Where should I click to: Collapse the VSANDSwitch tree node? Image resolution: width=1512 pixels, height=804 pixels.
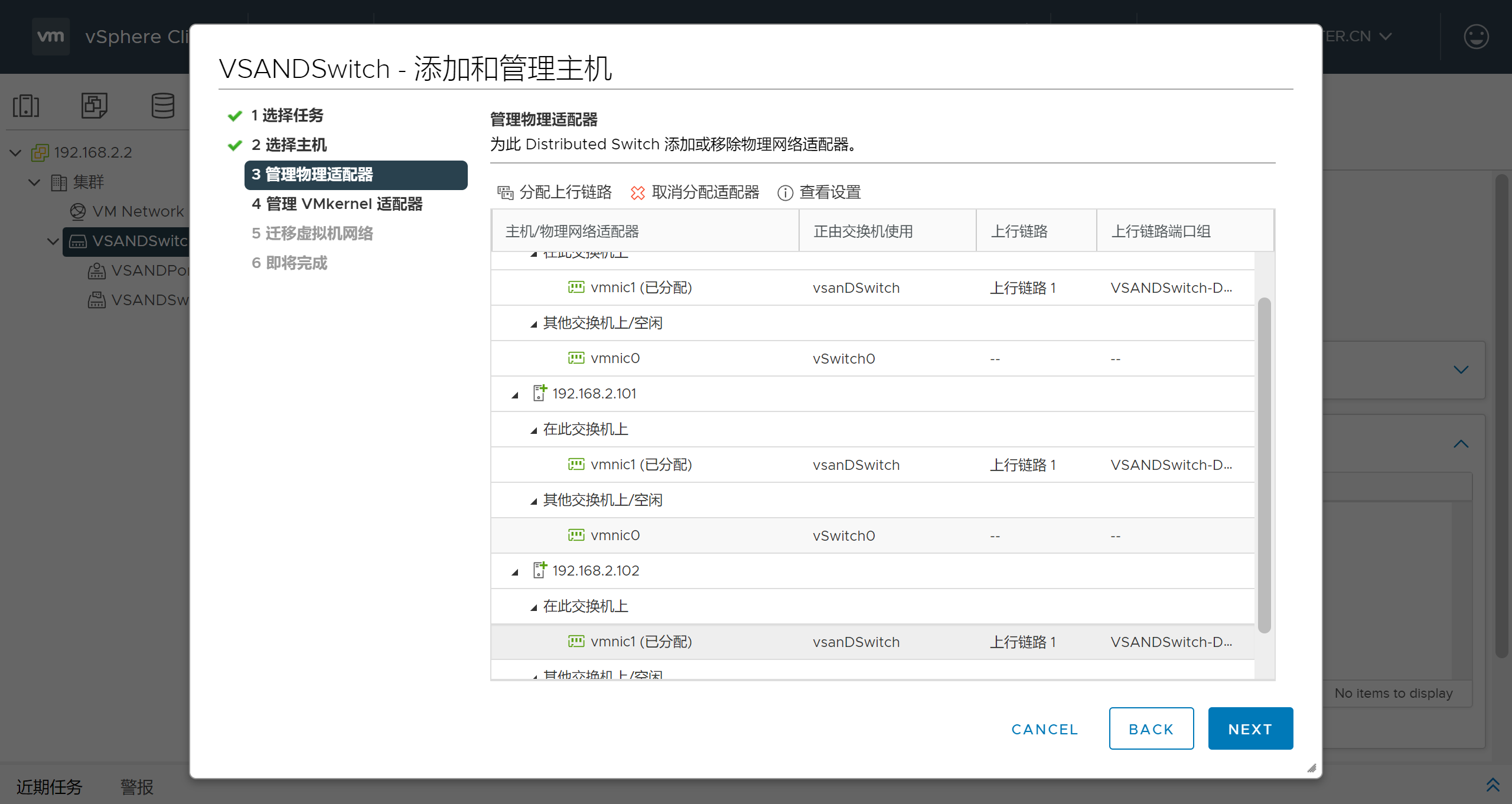(54, 241)
